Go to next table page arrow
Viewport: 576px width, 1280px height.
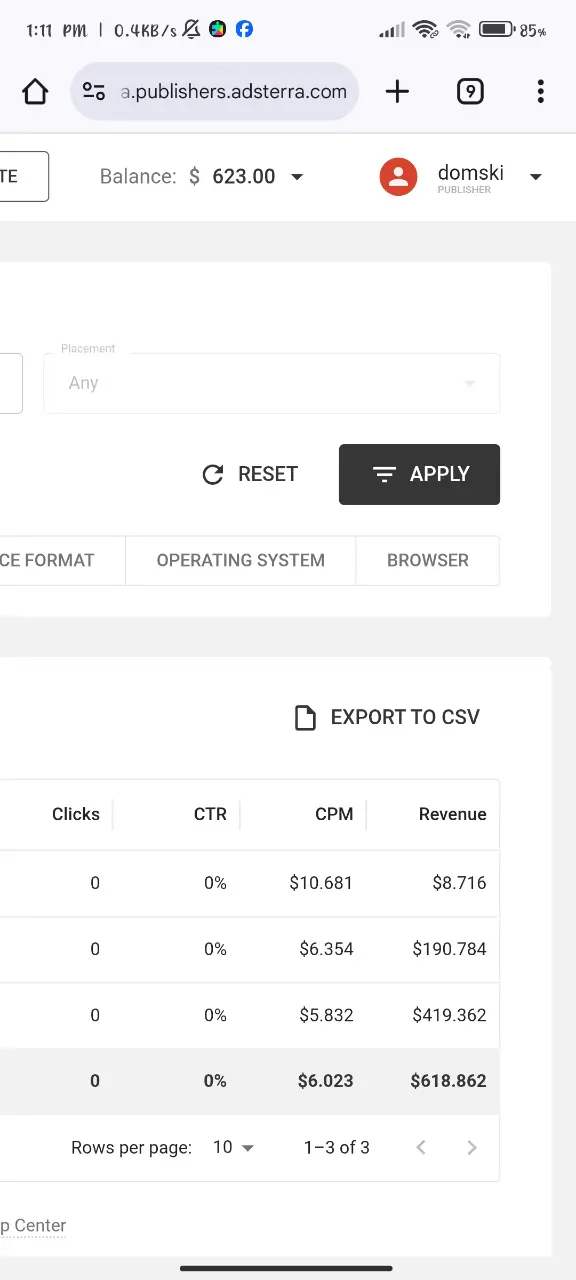472,1147
